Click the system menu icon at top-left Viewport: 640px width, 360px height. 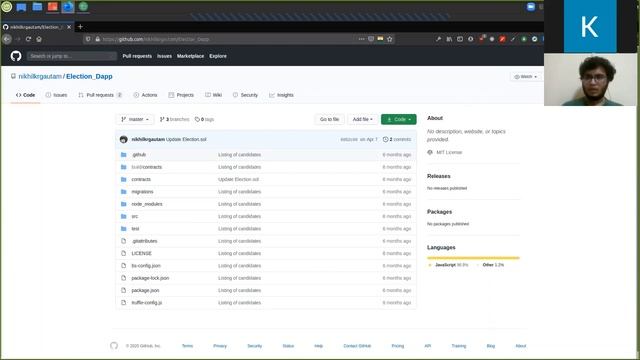pos(7,7)
